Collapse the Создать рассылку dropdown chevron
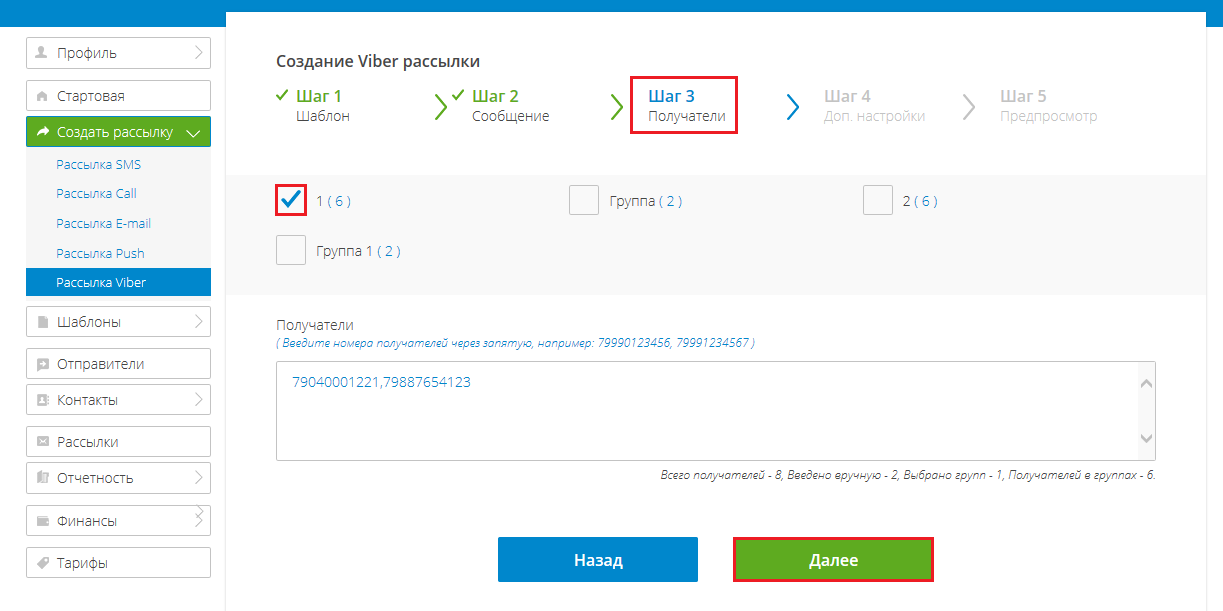 [194, 133]
